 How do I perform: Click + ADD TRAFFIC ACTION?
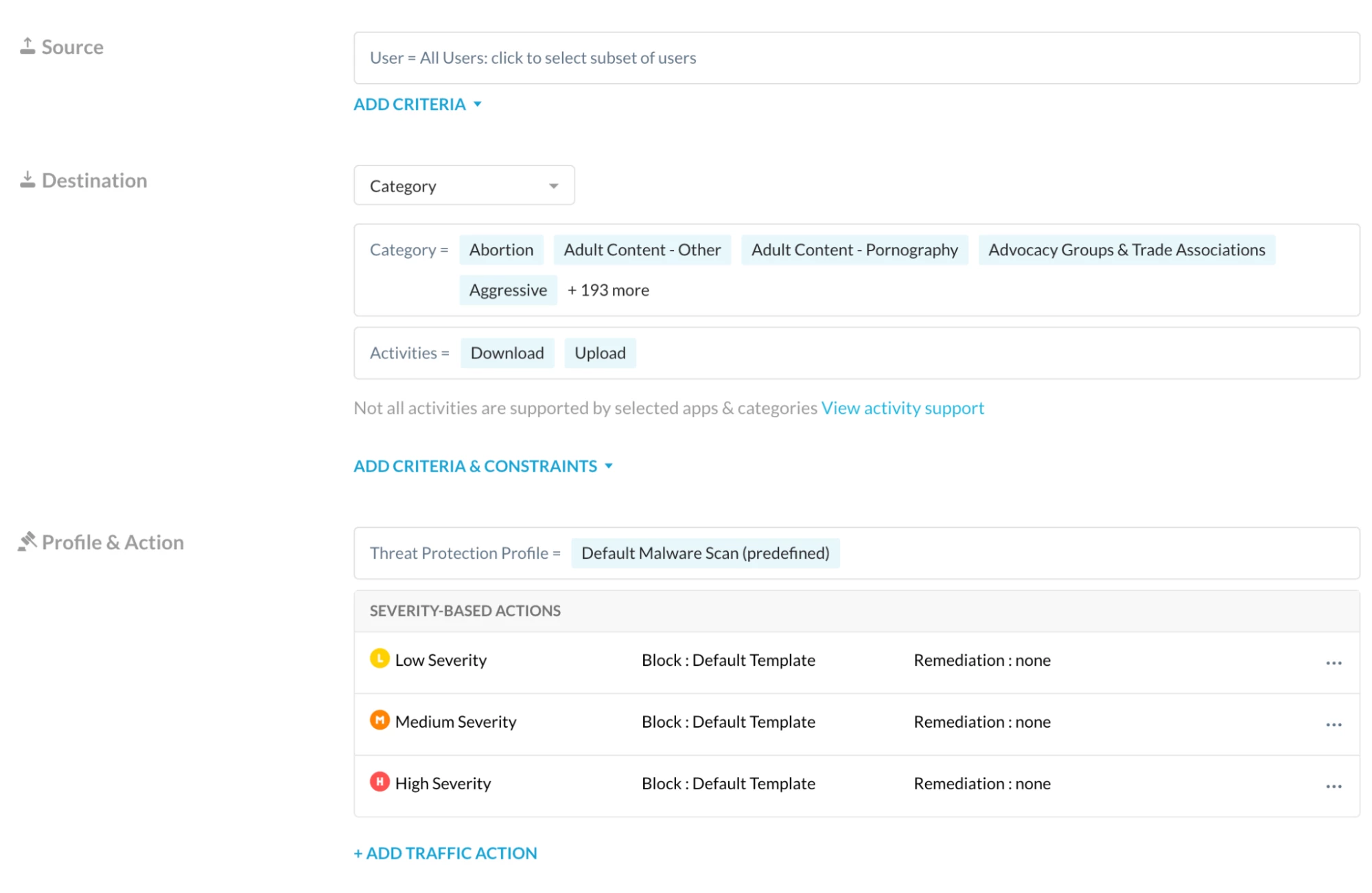445,853
